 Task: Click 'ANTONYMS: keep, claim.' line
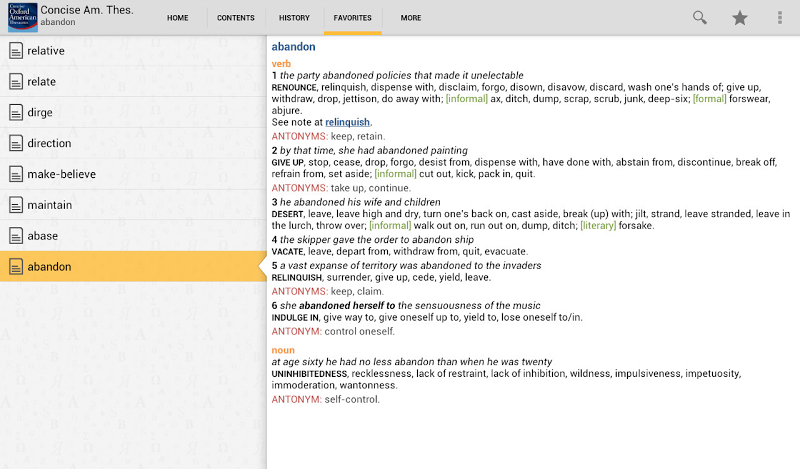(327, 291)
